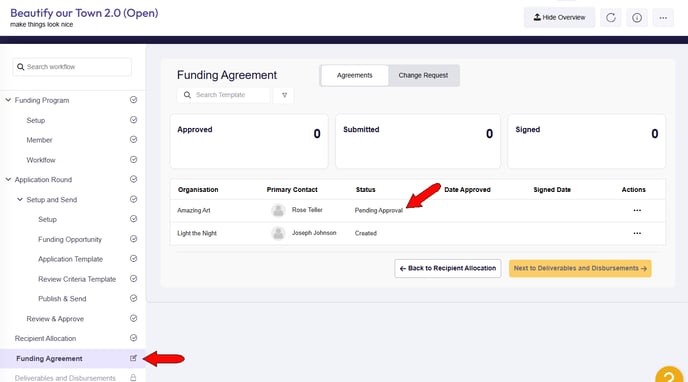The height and width of the screenshot is (382, 688).
Task: Open the info circle icon
Action: click(637, 18)
